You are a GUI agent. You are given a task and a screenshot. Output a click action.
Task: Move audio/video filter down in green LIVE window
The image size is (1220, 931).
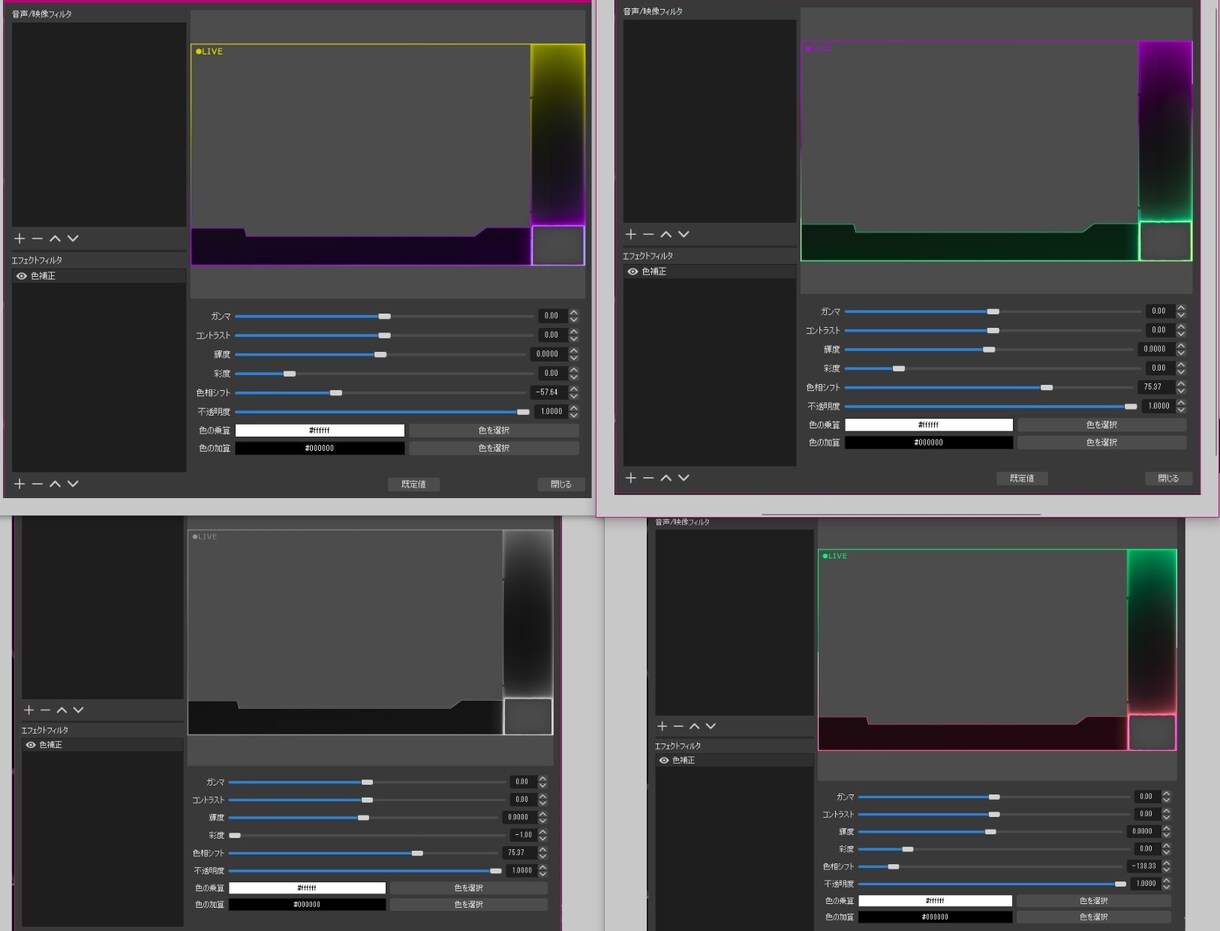711,726
